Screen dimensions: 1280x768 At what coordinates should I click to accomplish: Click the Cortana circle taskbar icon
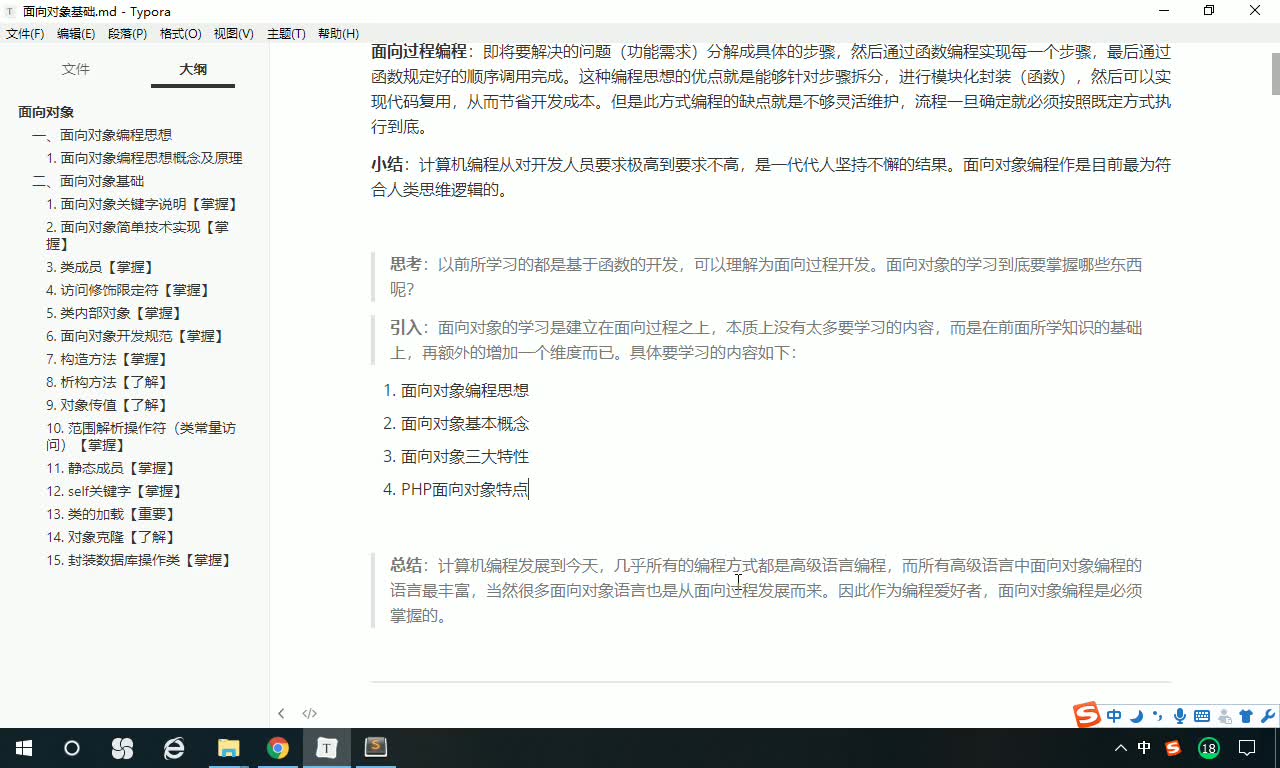72,748
